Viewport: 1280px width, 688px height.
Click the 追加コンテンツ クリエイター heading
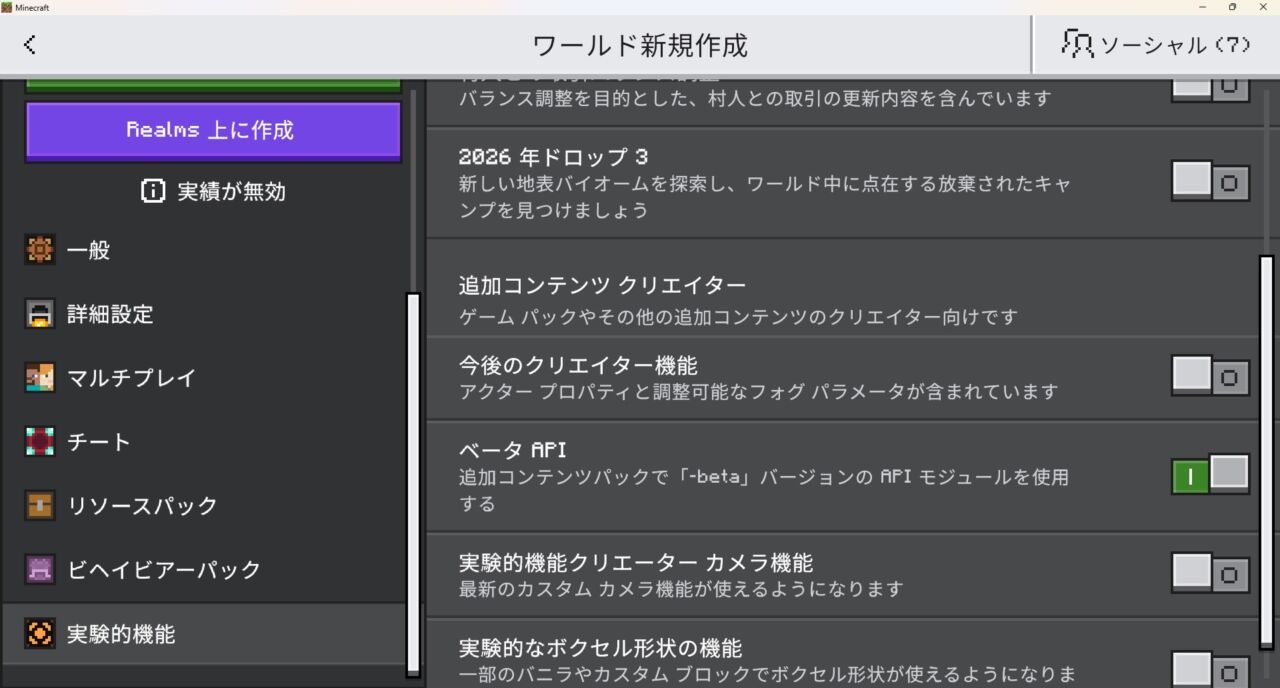pos(603,285)
